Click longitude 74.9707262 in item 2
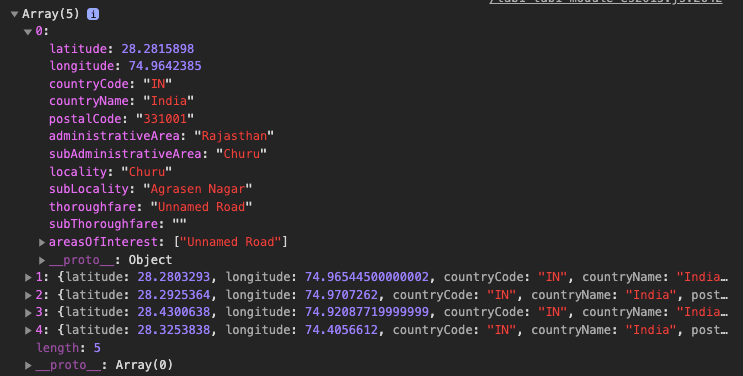 341,294
